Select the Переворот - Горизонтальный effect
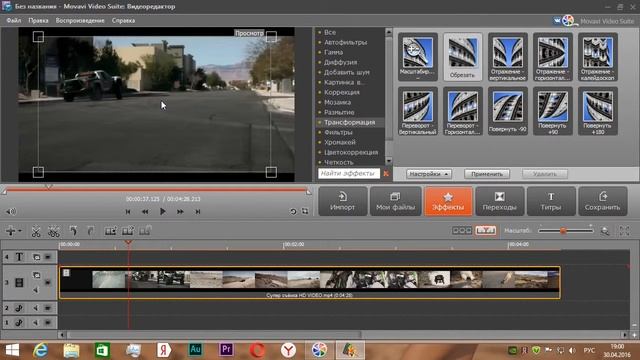The width and height of the screenshot is (640, 360). coord(462,111)
